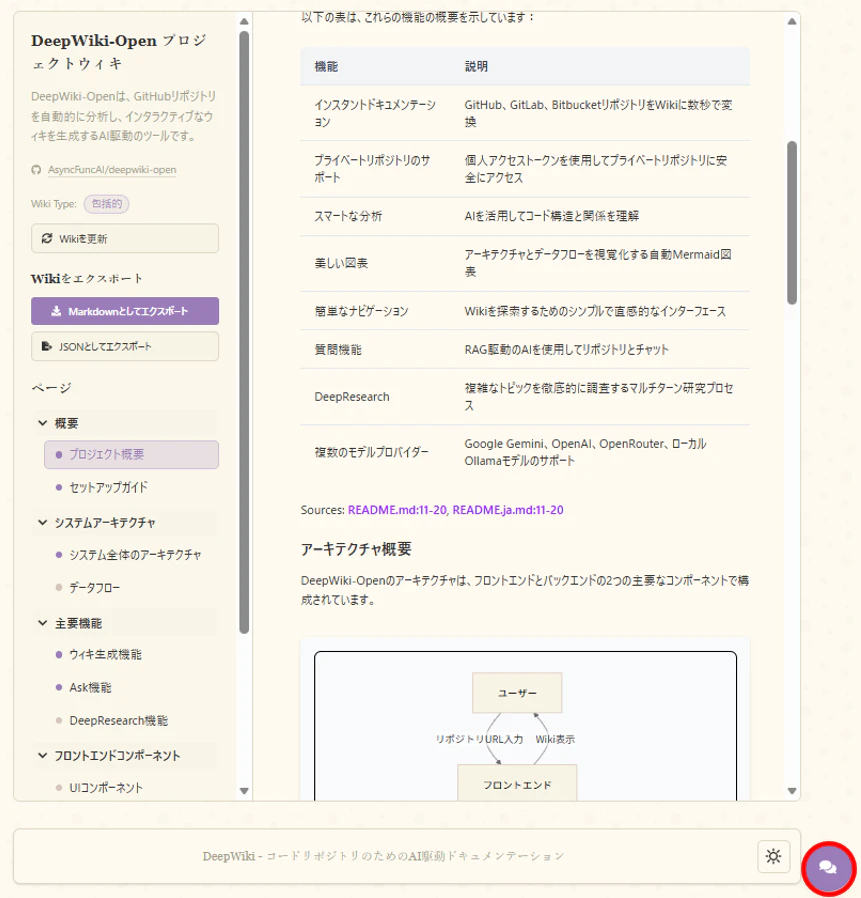Screen dimensions: 861x898
Task: Click the フロントエンド node in the diagram
Action: 517,783
